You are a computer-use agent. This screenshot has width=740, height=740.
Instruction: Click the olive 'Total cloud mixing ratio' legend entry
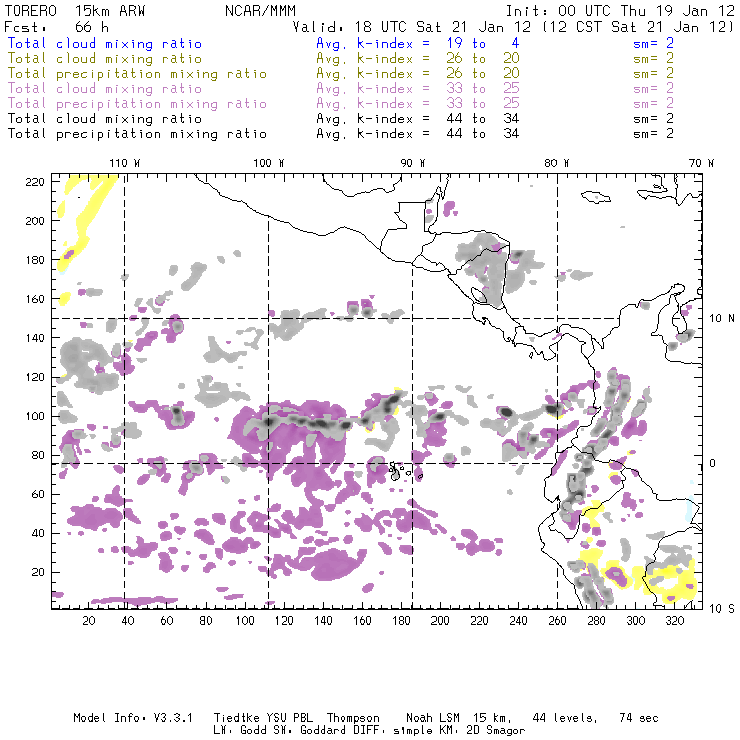[105, 59]
